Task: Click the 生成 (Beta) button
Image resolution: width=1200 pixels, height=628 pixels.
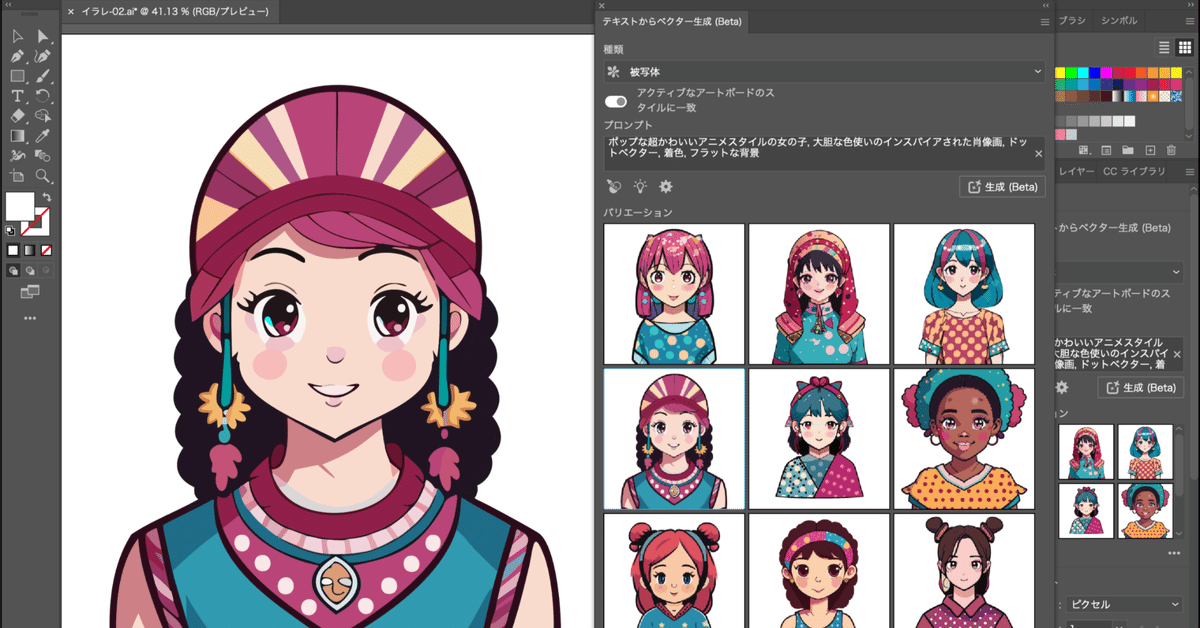Action: (x=1002, y=186)
